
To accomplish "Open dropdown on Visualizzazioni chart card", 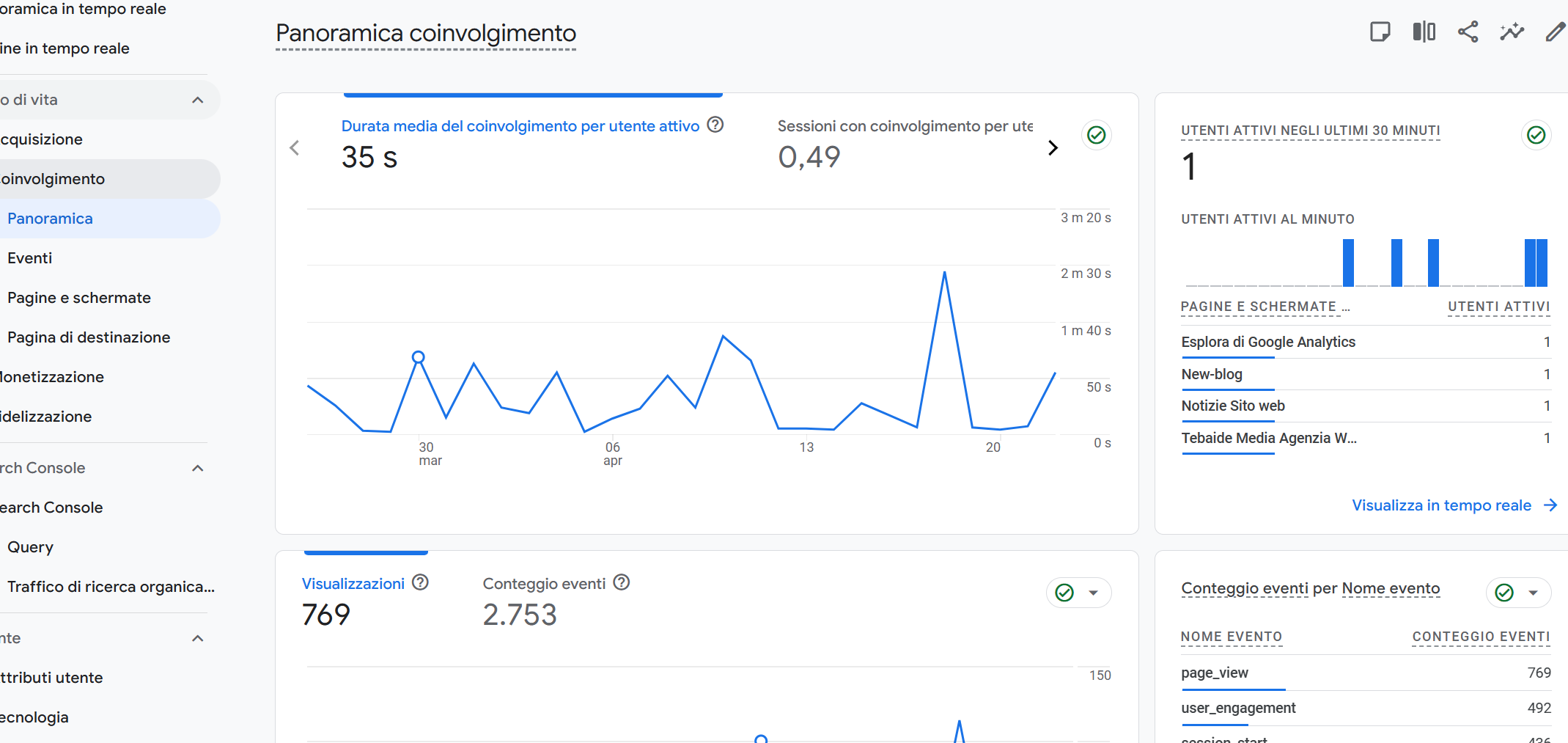I will point(1093,593).
